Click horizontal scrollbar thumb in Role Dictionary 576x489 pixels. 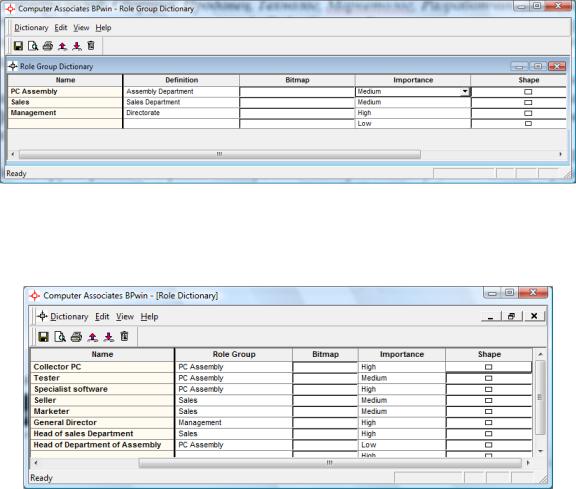click(x=330, y=463)
